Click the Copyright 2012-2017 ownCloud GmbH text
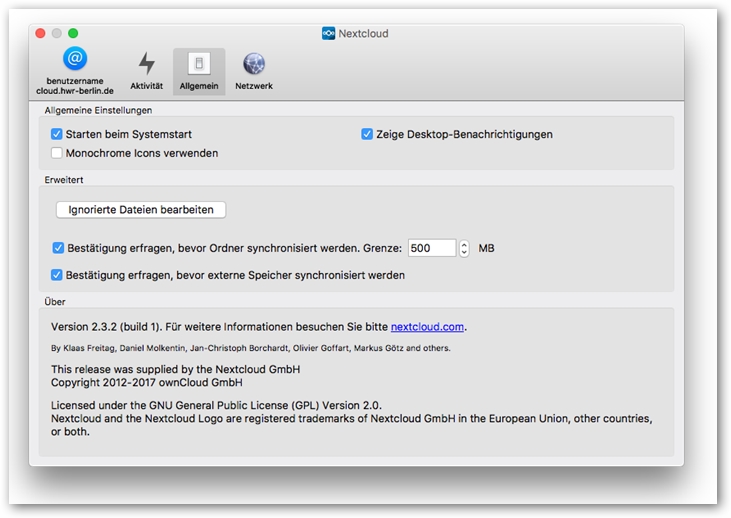 (147, 383)
